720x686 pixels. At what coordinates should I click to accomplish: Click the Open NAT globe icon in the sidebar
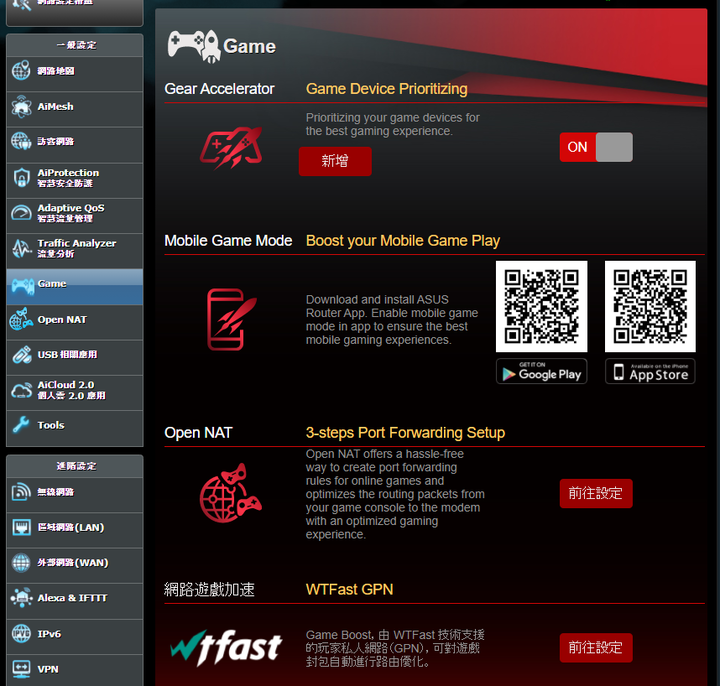click(x=21, y=319)
